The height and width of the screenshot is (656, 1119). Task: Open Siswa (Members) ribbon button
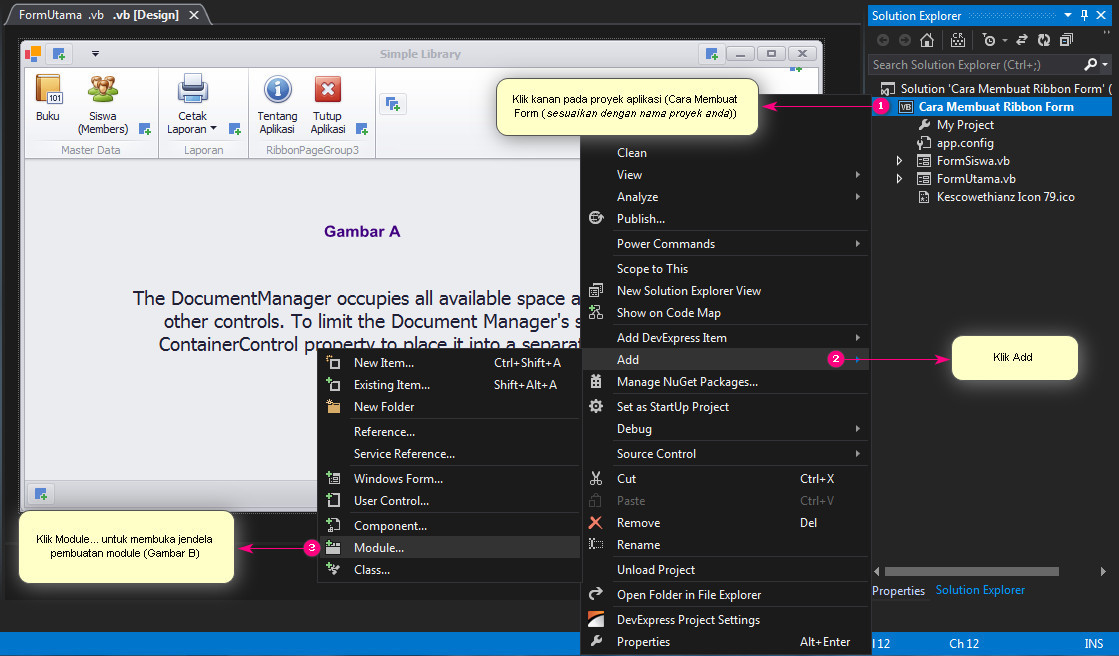coord(103,105)
